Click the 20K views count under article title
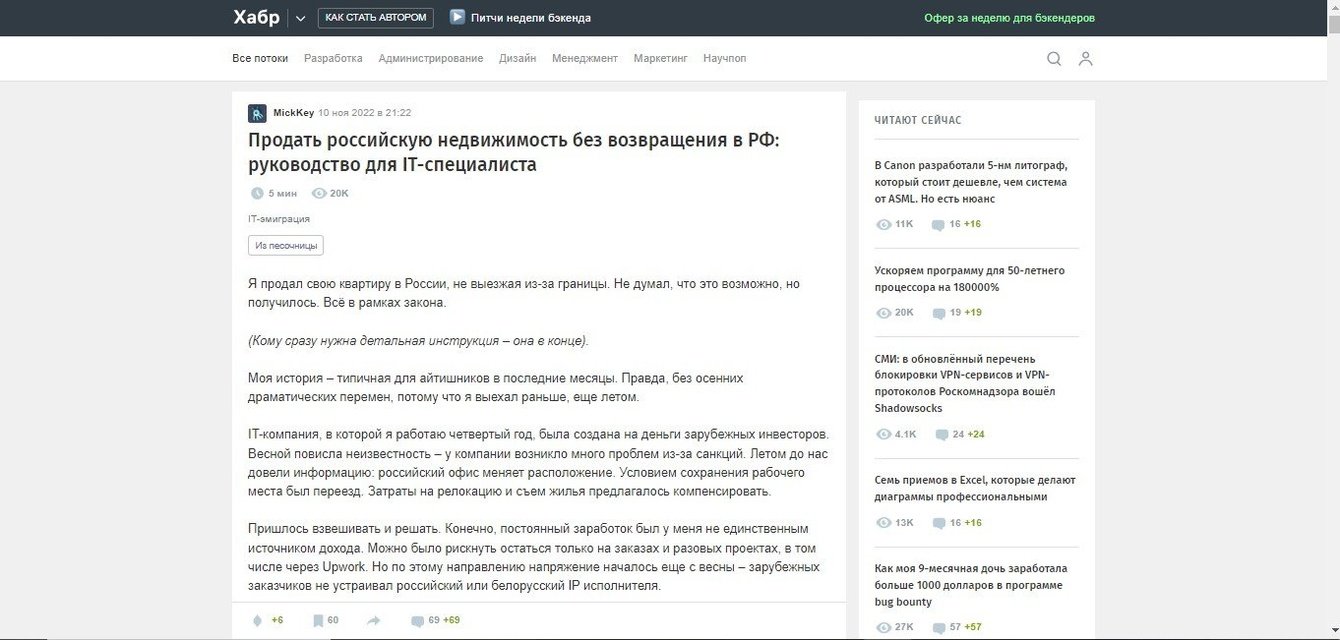Image resolution: width=1340 pixels, height=640 pixels. [x=339, y=193]
